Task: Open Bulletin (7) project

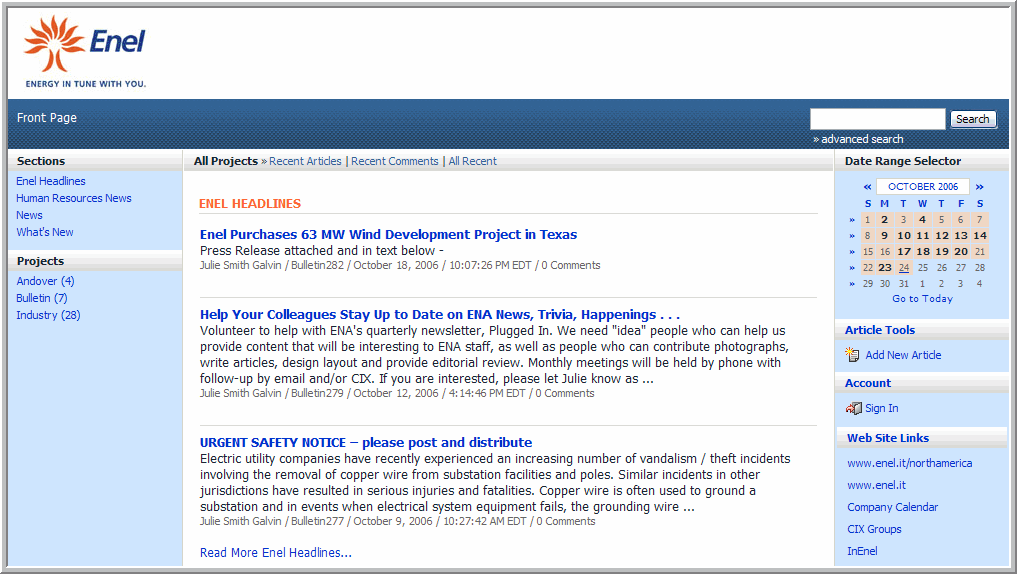Action: [x=42, y=298]
